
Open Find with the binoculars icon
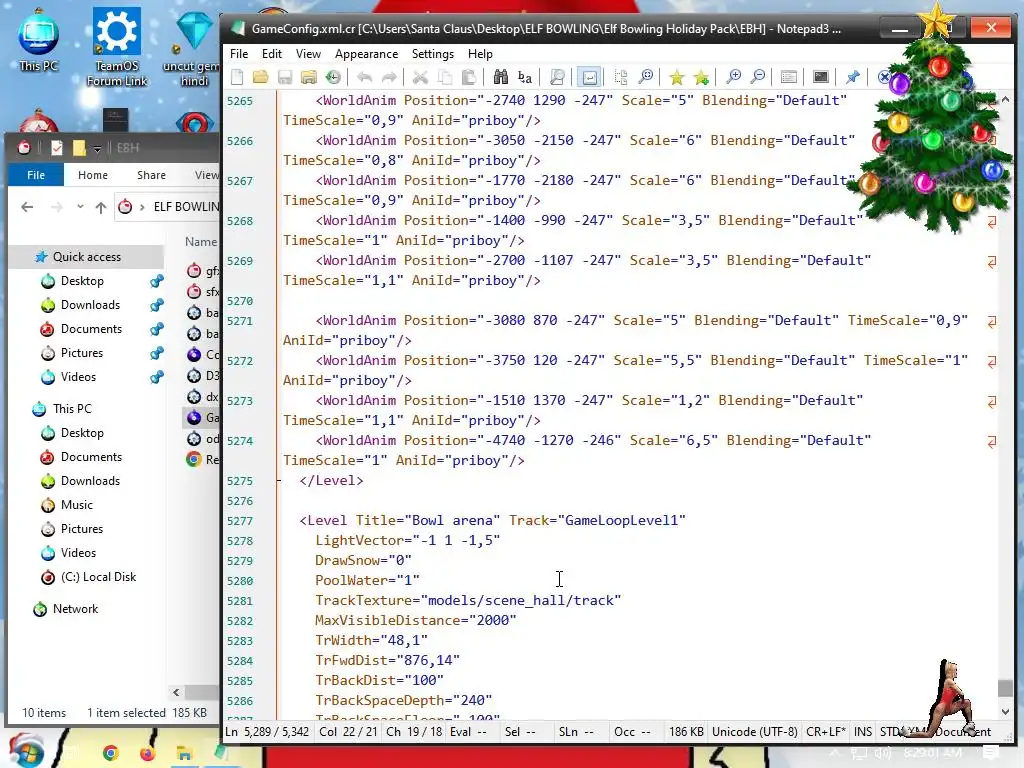(500, 78)
